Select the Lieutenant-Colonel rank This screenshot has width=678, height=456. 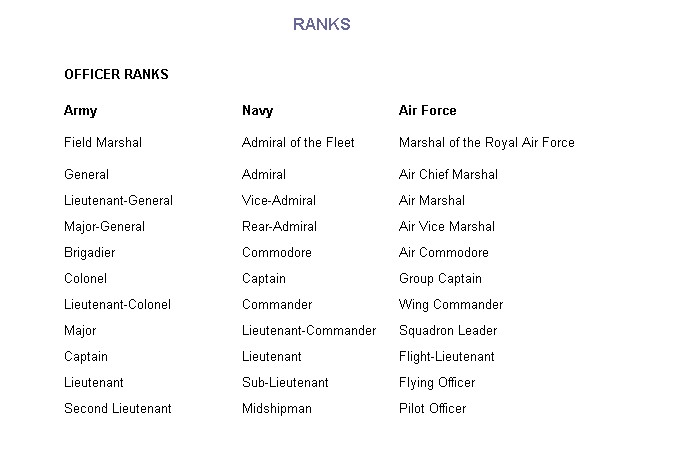[x=117, y=305]
